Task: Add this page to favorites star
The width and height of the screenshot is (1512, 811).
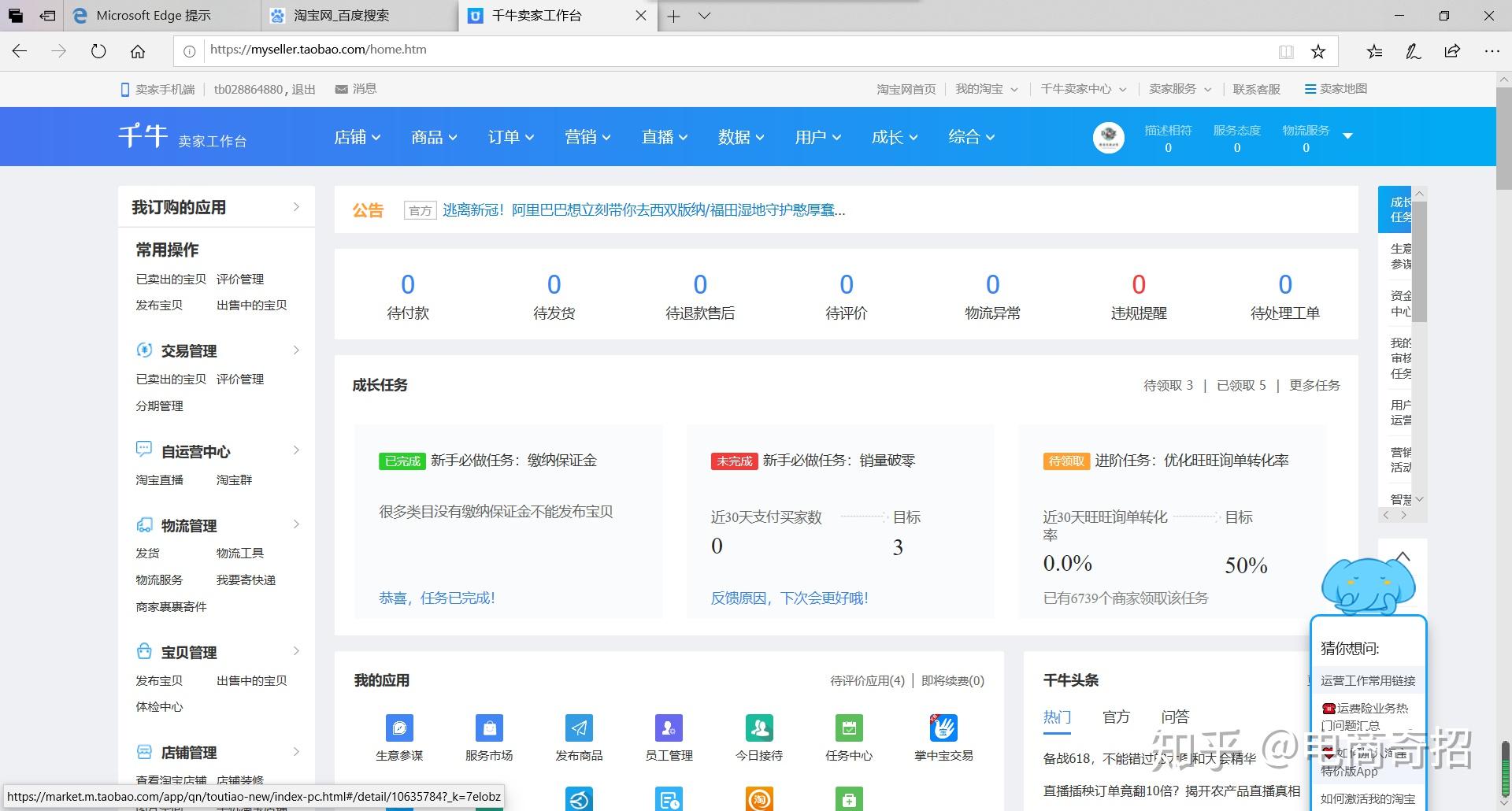Action: tap(1318, 51)
